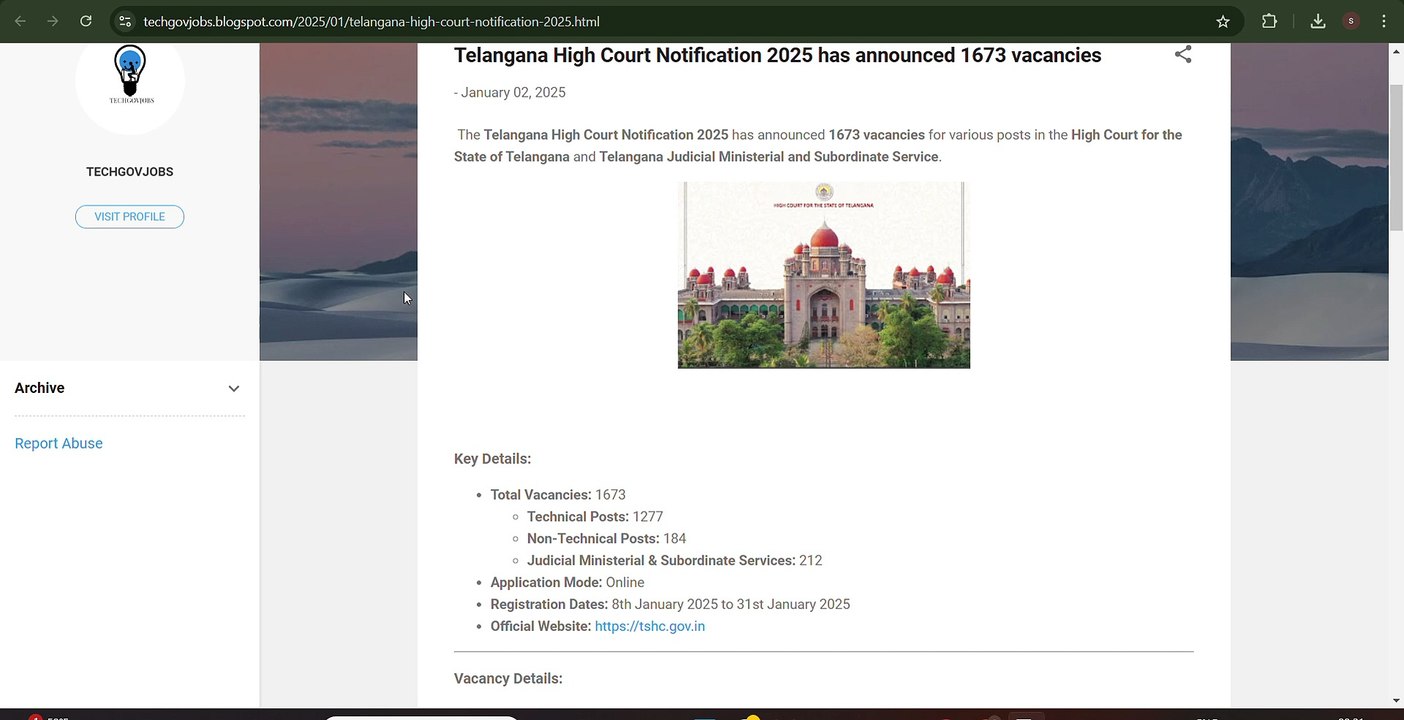Click the page scrollbar thumb
This screenshot has width=1404, height=720.
click(x=1396, y=158)
